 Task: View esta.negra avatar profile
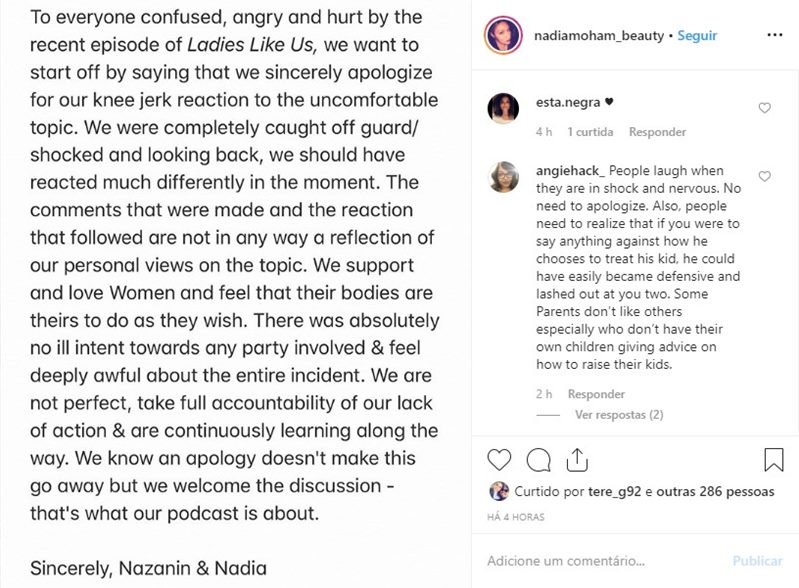pyautogui.click(x=503, y=109)
